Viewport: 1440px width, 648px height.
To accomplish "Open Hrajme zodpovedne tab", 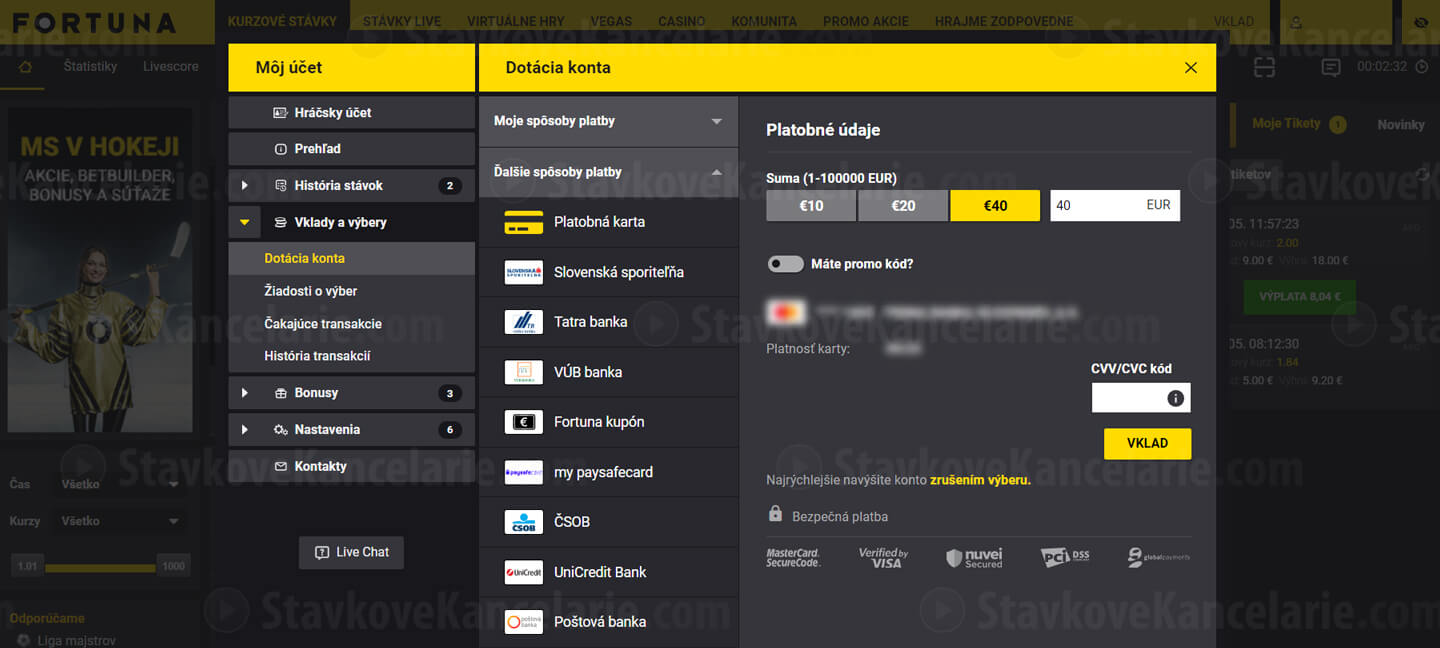I will 1004,21.
